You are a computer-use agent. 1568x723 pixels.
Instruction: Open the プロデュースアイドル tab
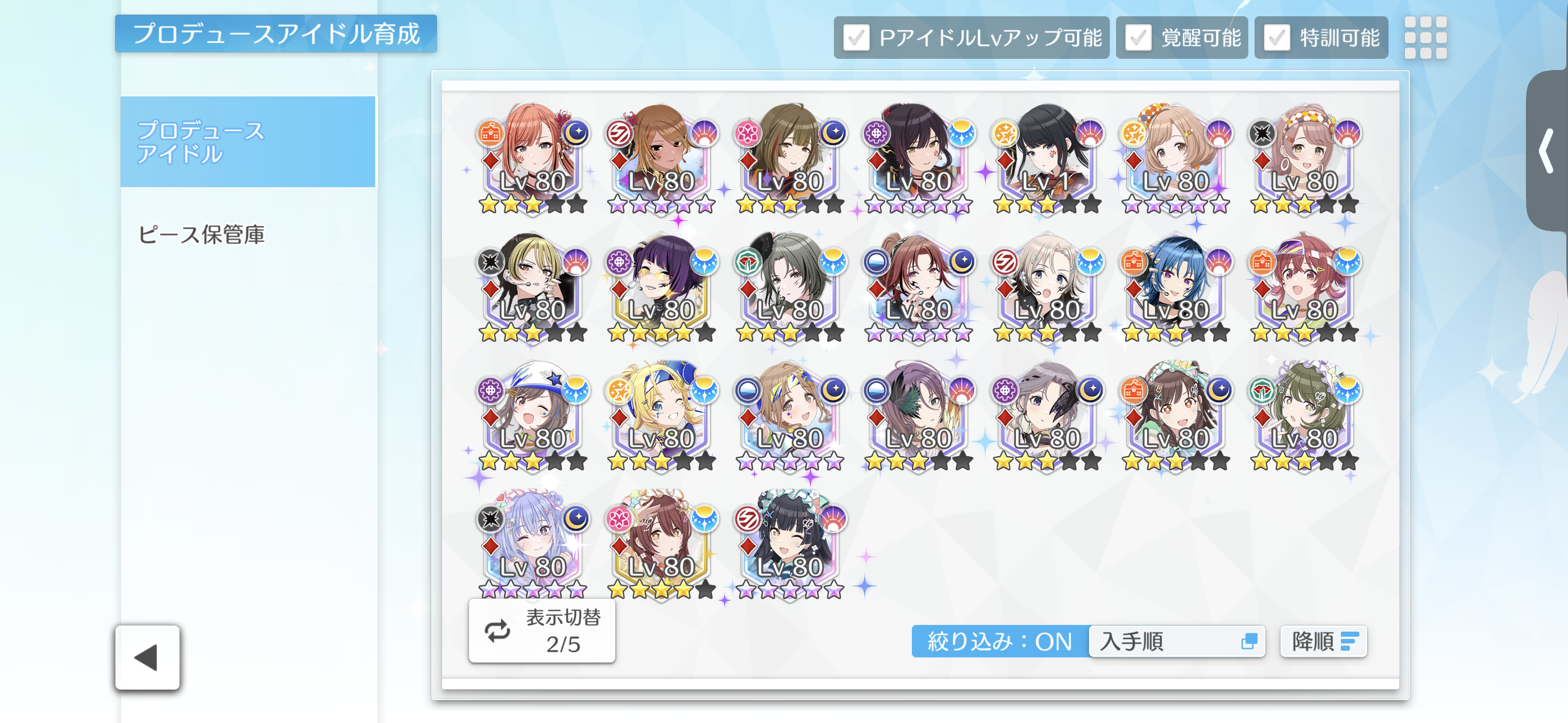click(x=248, y=142)
